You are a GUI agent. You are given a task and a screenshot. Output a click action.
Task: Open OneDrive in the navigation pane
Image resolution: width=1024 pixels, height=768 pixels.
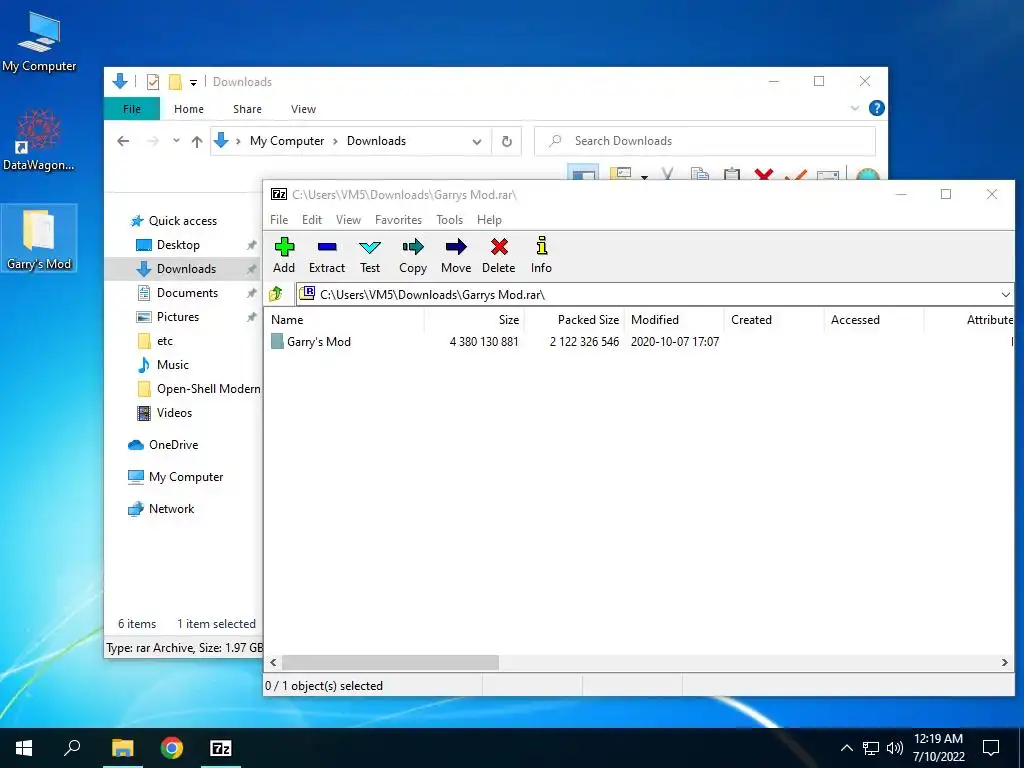point(173,445)
